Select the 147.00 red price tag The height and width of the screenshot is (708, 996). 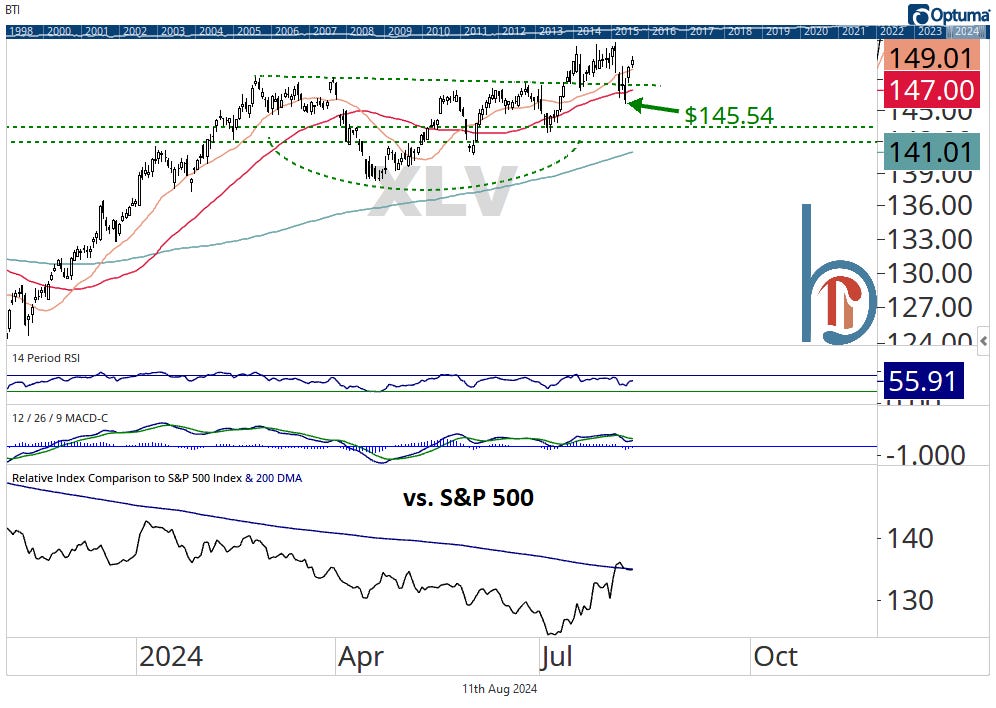click(x=931, y=90)
